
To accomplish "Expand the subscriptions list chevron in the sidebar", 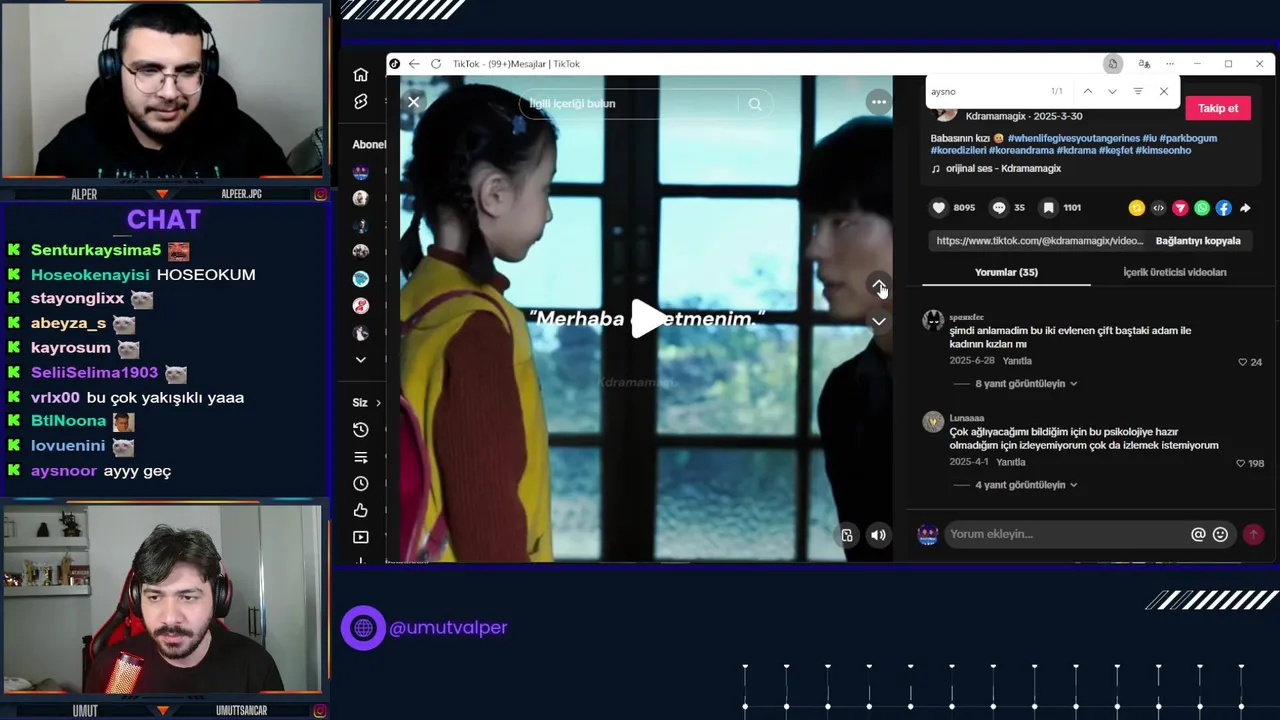I will point(361,359).
